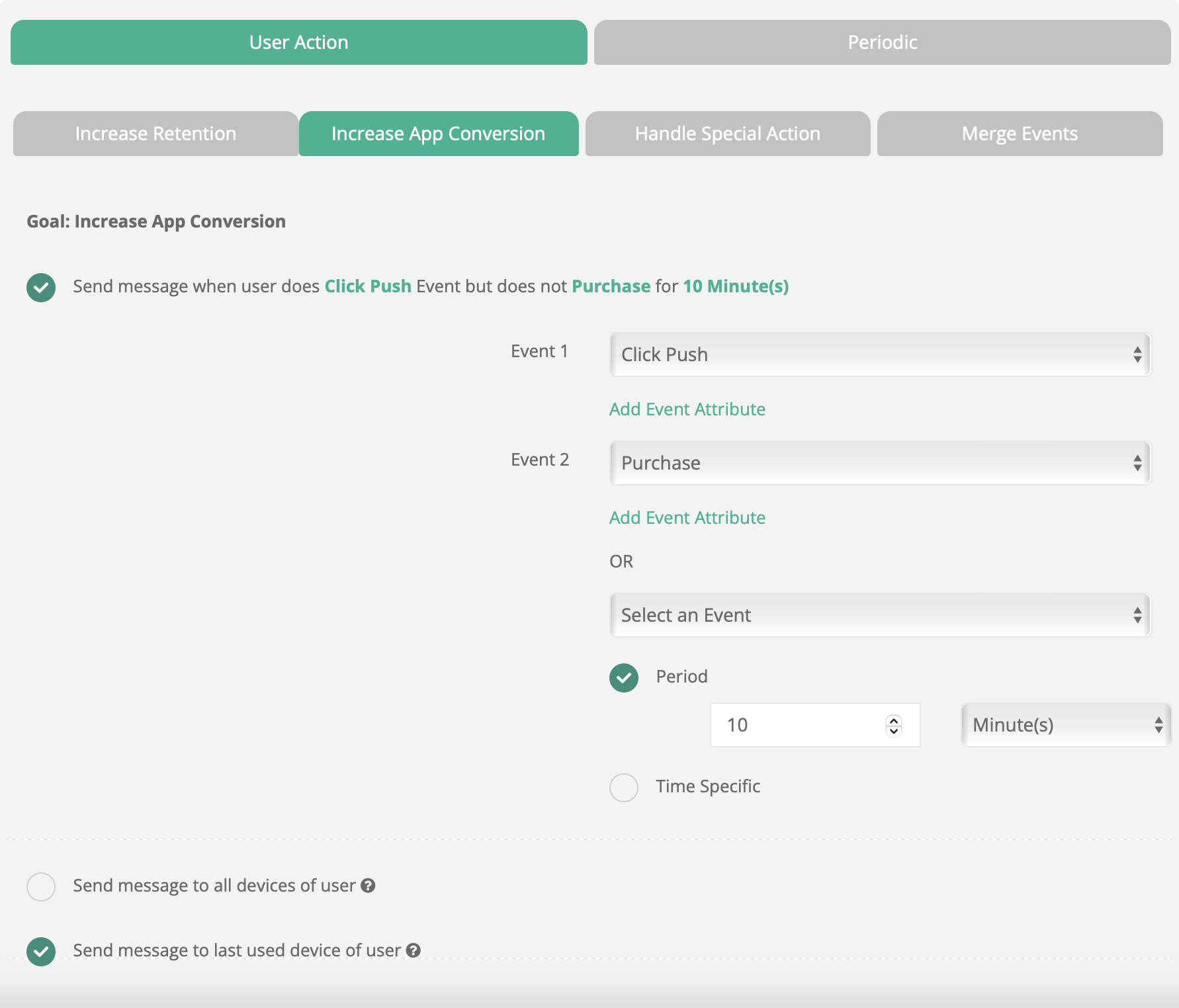Click Add Event Attribute under Event 2

(x=687, y=518)
